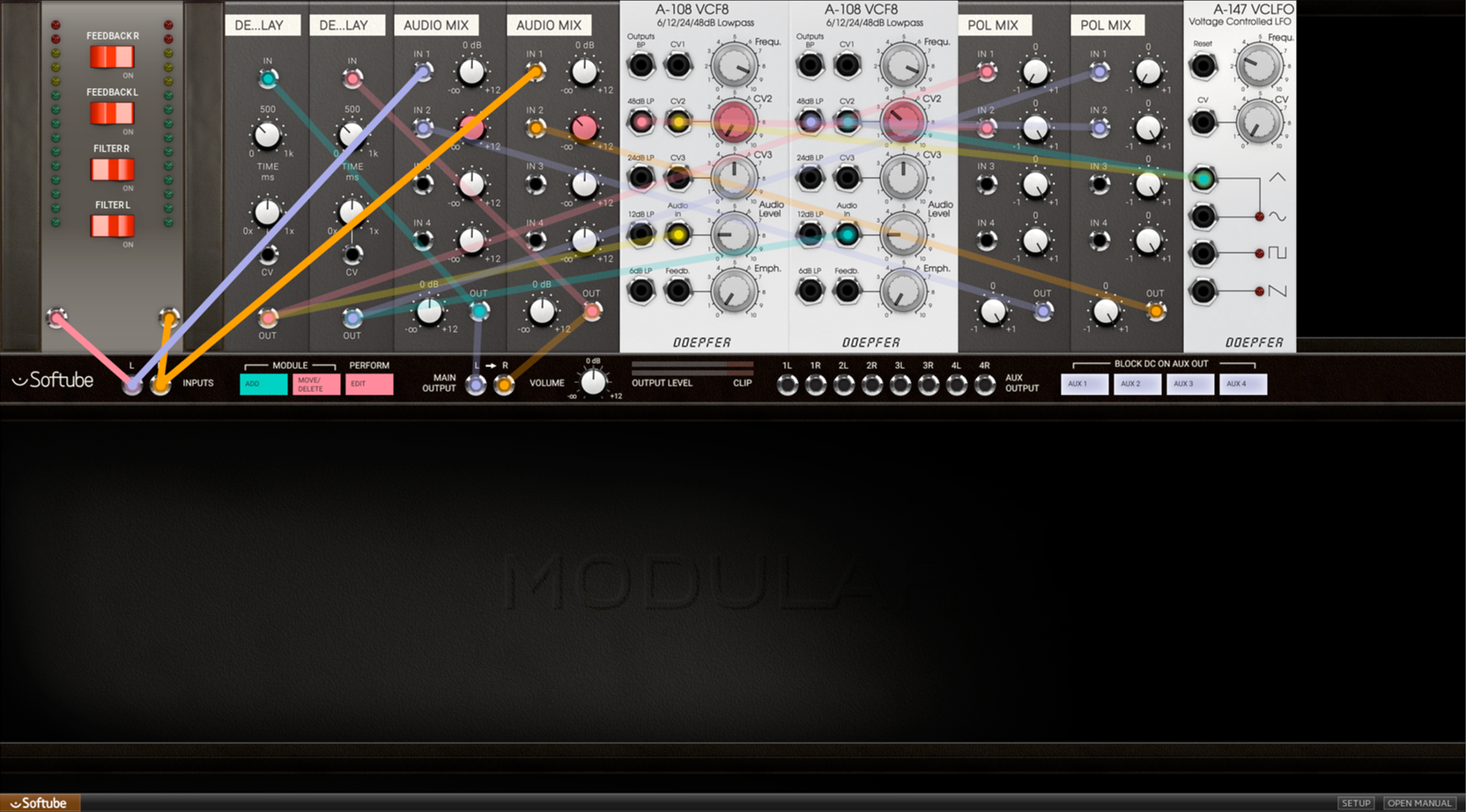Enable Block DC for AUX 4

coord(1243,384)
